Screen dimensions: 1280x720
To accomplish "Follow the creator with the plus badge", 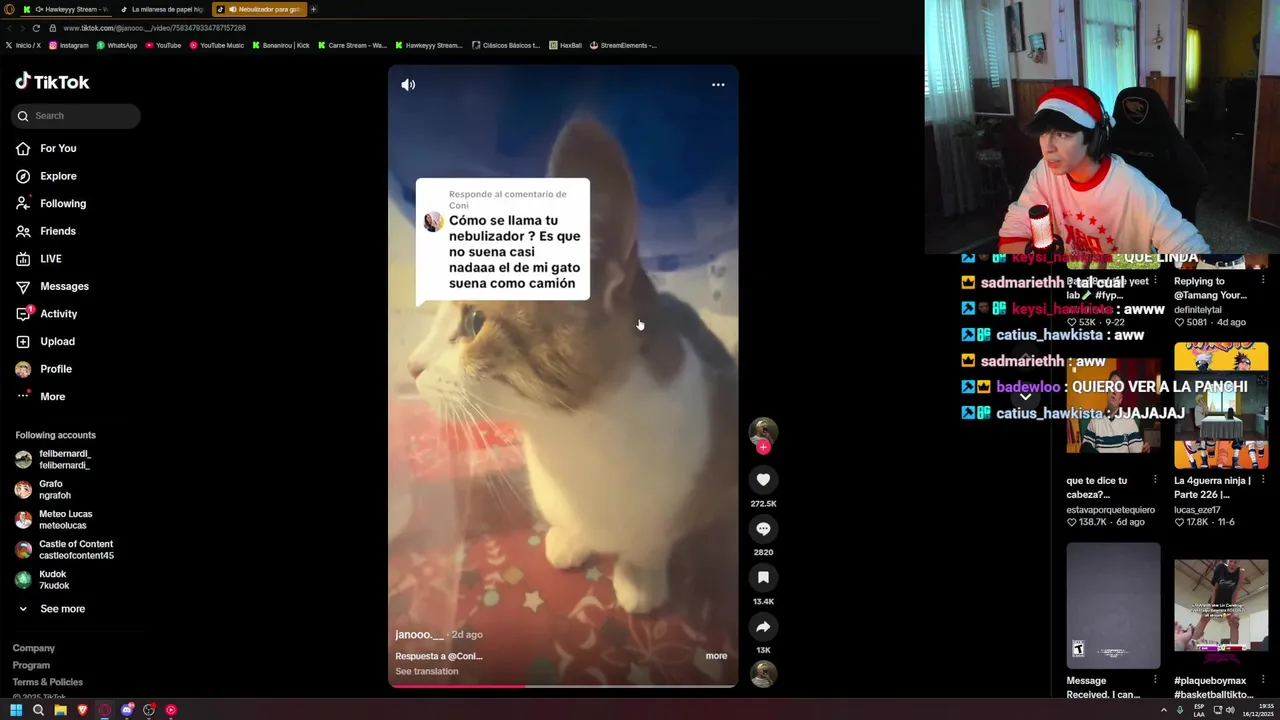I will pos(763,447).
